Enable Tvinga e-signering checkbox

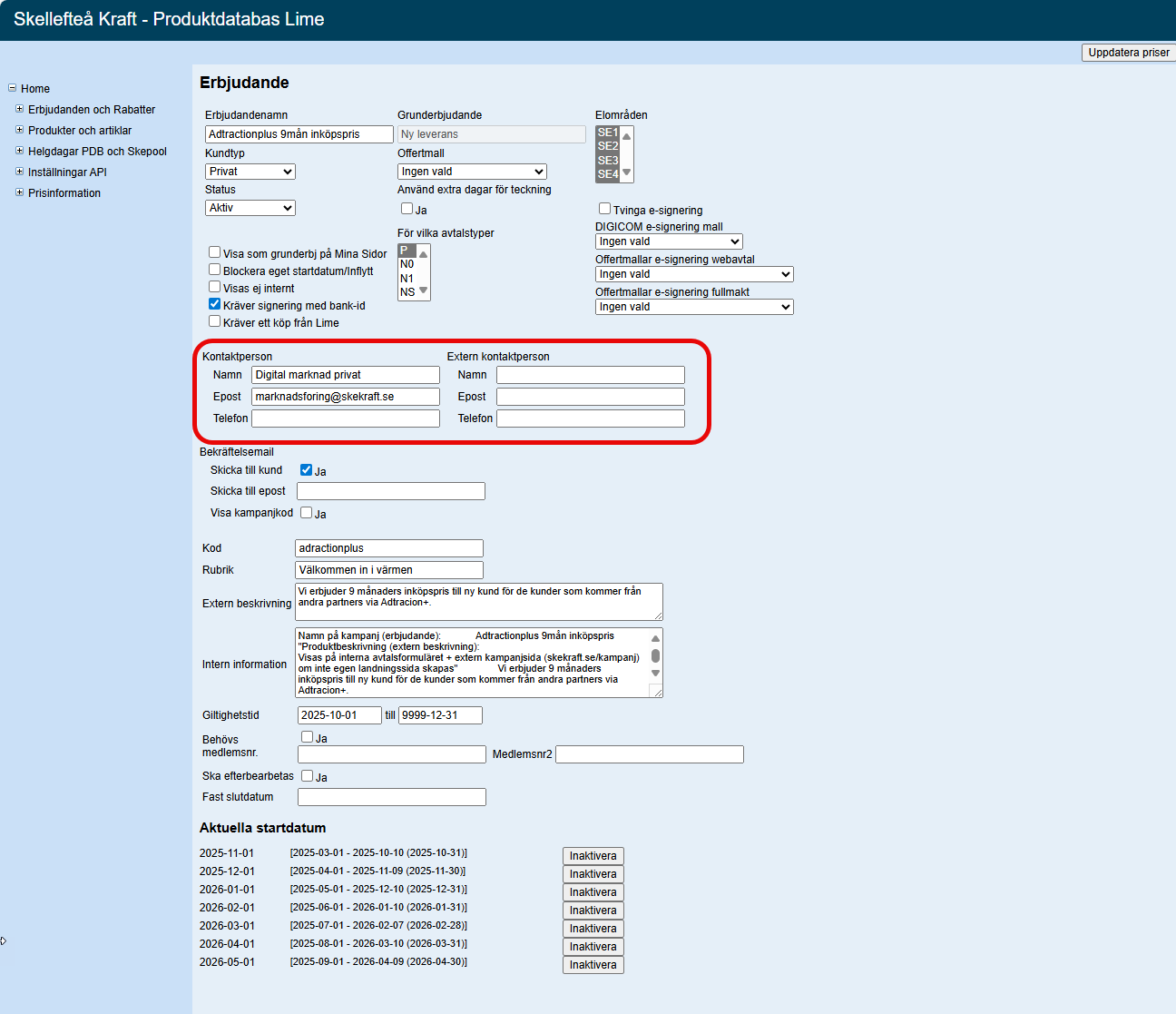click(604, 209)
